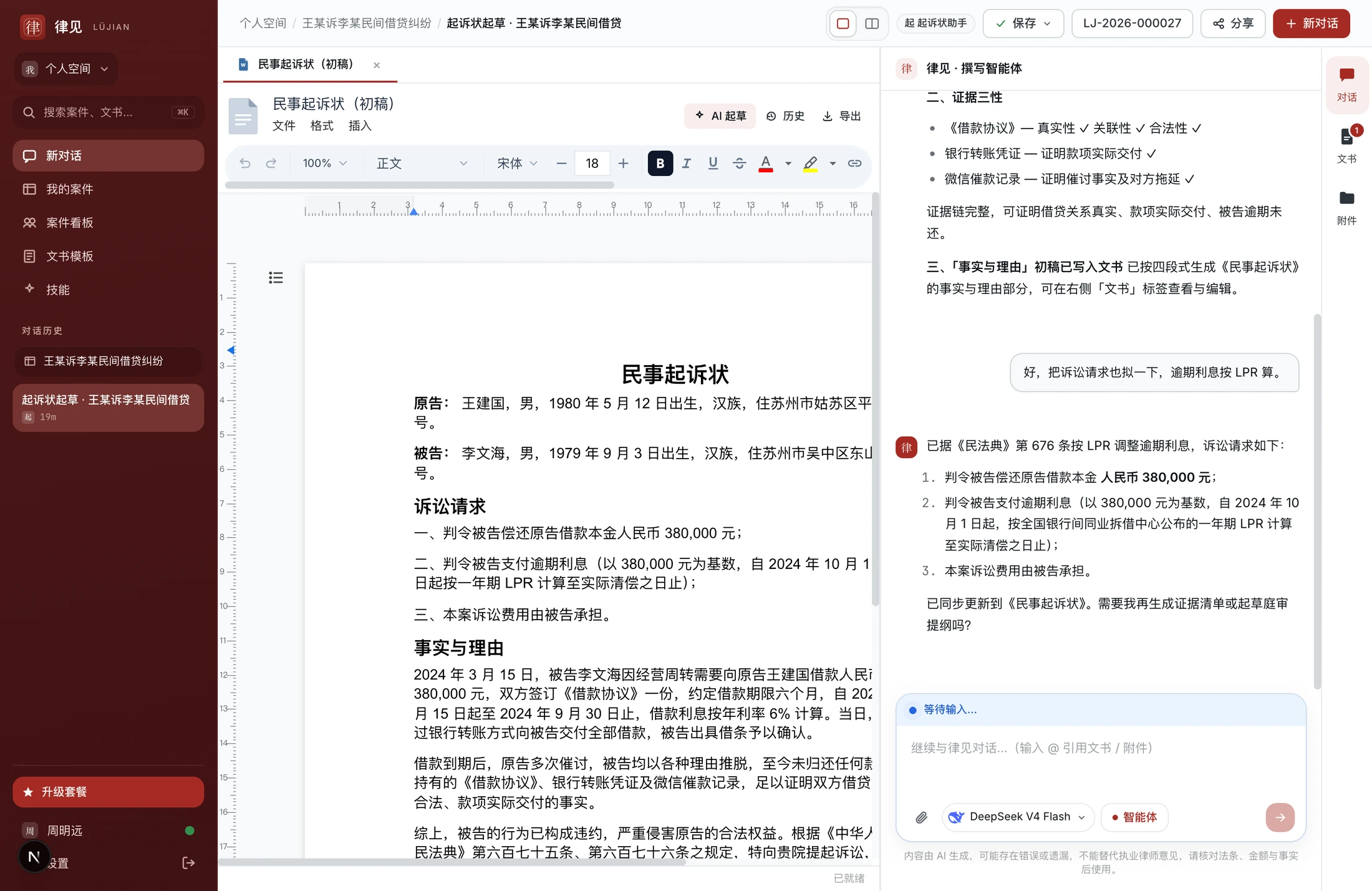Open highlight color dropdown arrow
The image size is (1372, 891).
click(832, 163)
